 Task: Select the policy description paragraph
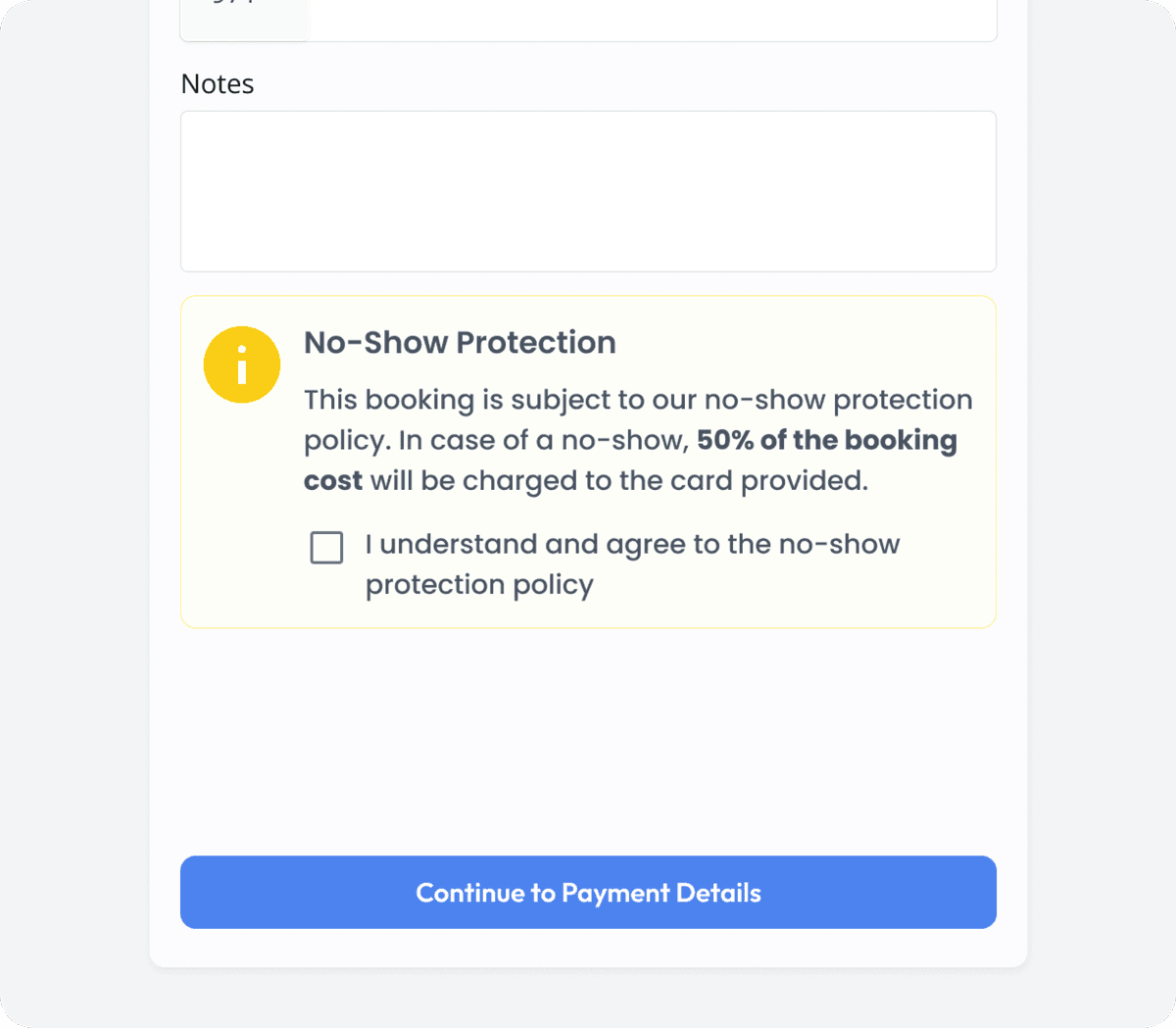pyautogui.click(x=637, y=439)
